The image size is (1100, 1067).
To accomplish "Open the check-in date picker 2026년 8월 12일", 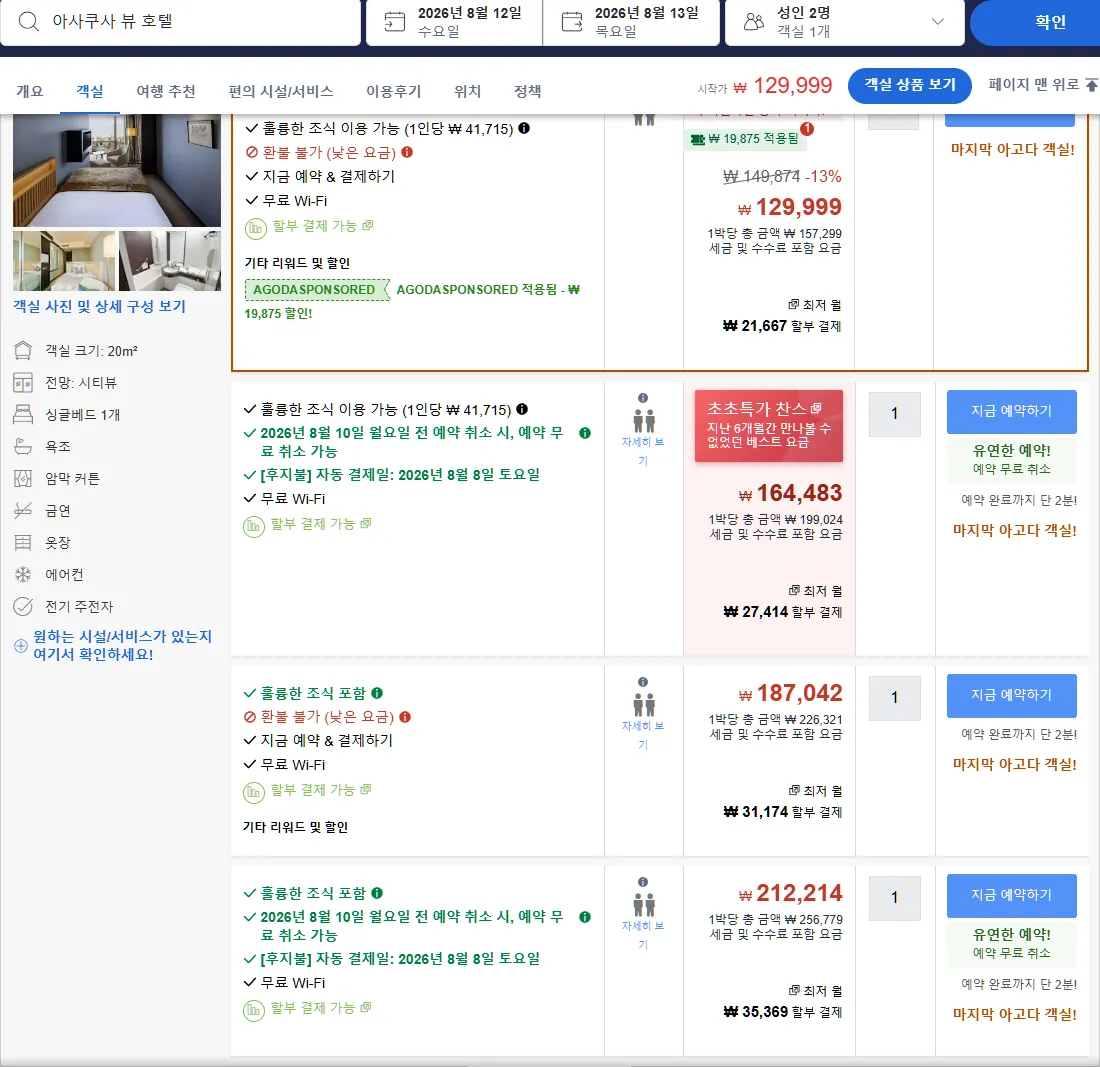I will pos(454,22).
